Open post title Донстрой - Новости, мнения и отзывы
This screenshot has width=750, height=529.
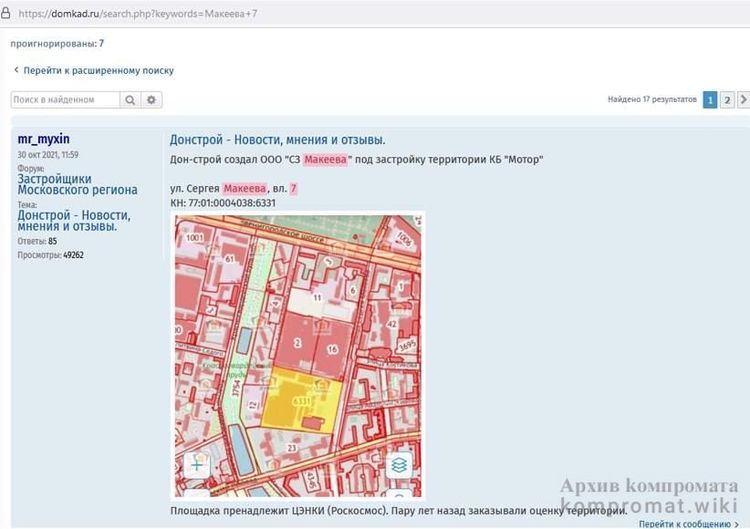pyautogui.click(x=277, y=140)
